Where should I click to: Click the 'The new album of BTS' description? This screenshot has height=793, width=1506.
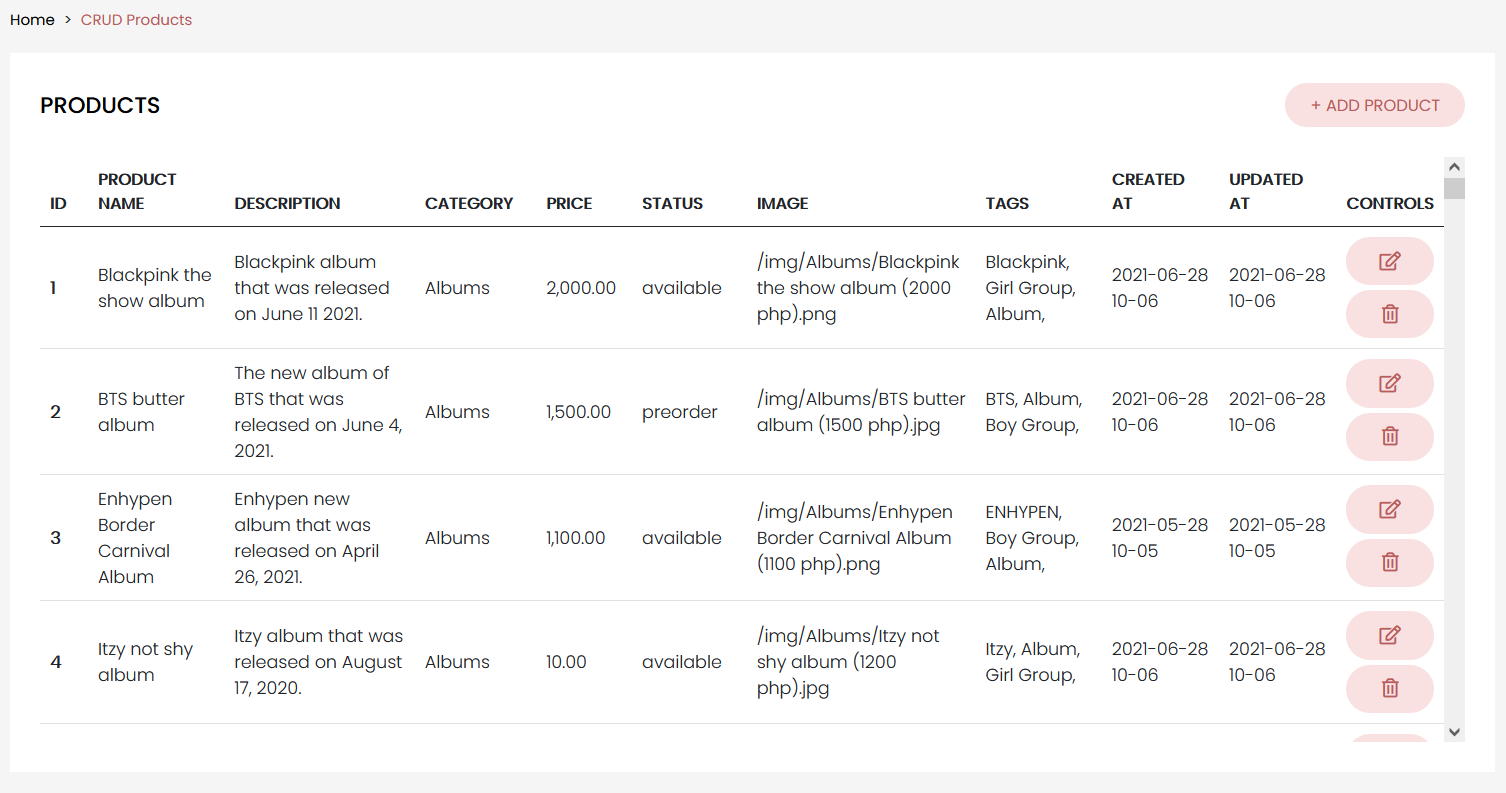pos(318,412)
